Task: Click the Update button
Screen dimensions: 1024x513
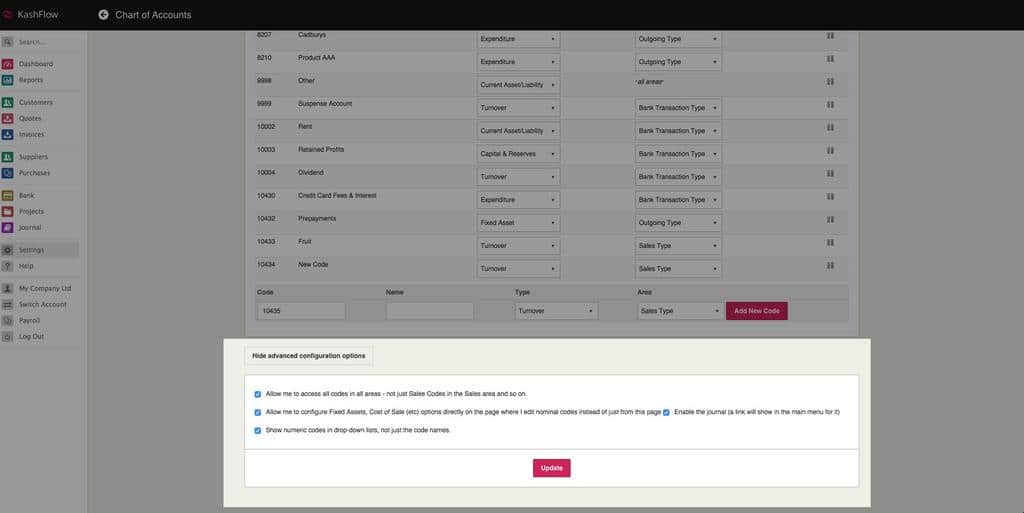Action: (x=551, y=468)
